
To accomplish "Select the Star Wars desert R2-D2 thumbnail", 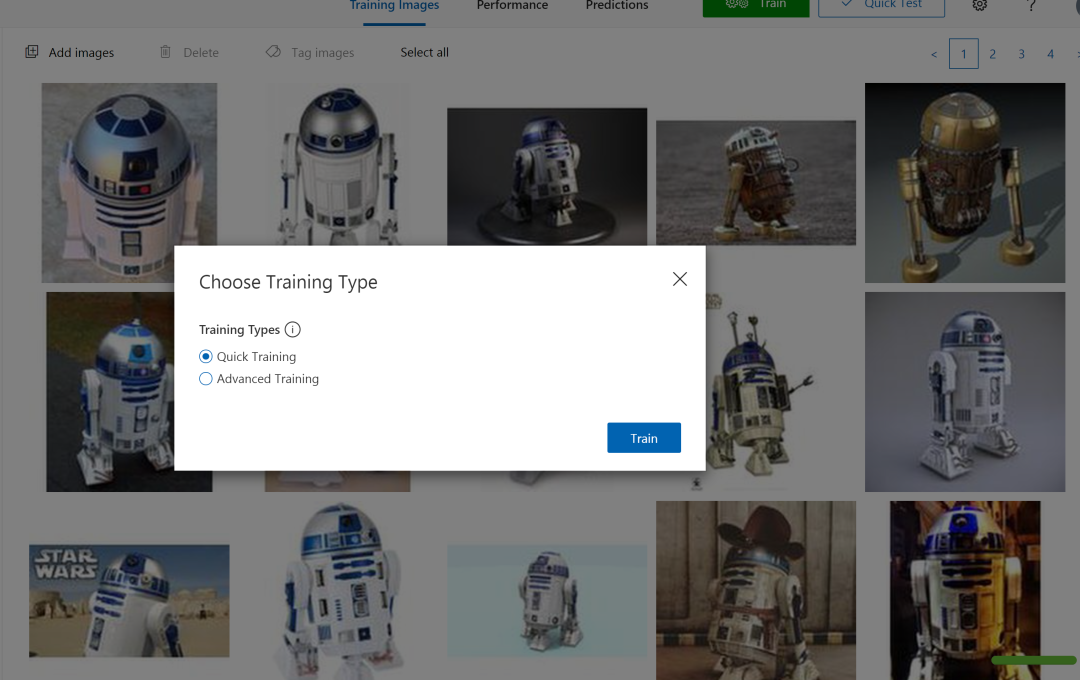I will pos(129,601).
